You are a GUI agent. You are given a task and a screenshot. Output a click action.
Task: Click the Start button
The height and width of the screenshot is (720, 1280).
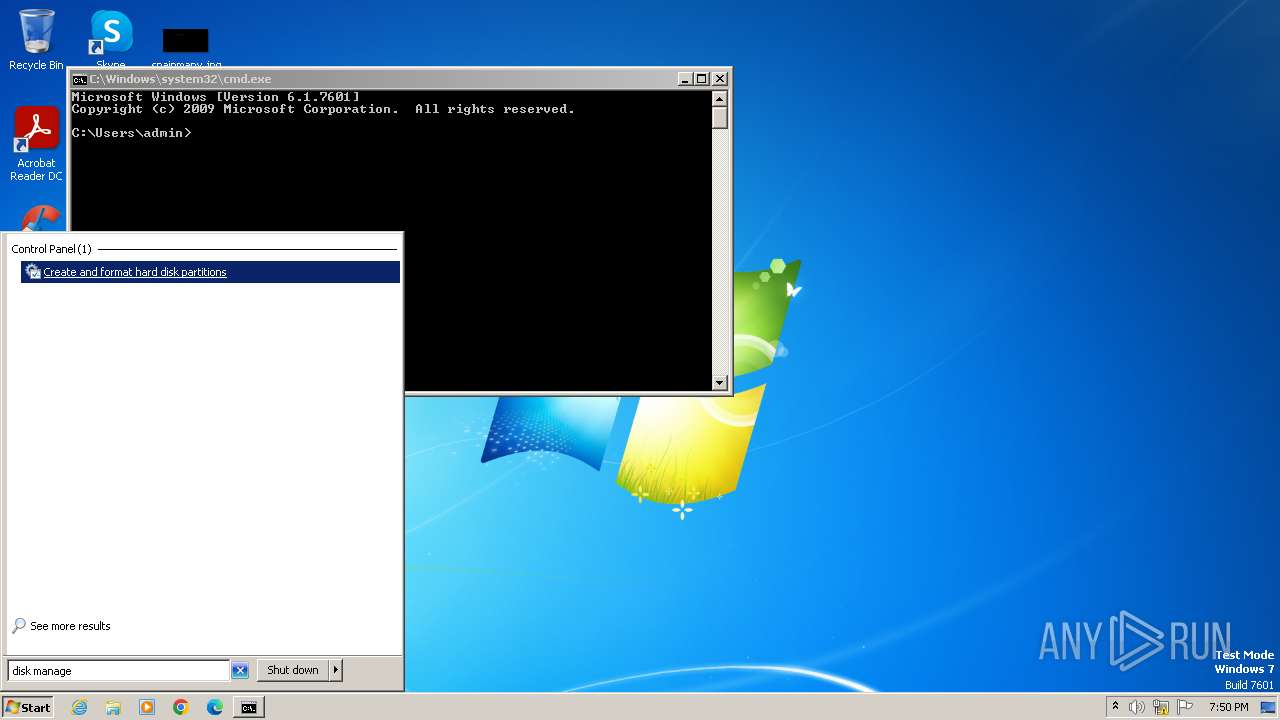[27, 707]
